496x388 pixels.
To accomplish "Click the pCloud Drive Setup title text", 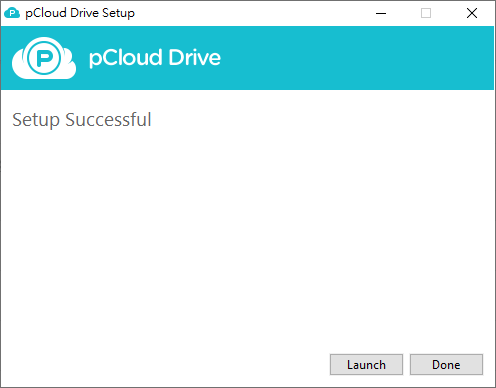I will [80, 13].
